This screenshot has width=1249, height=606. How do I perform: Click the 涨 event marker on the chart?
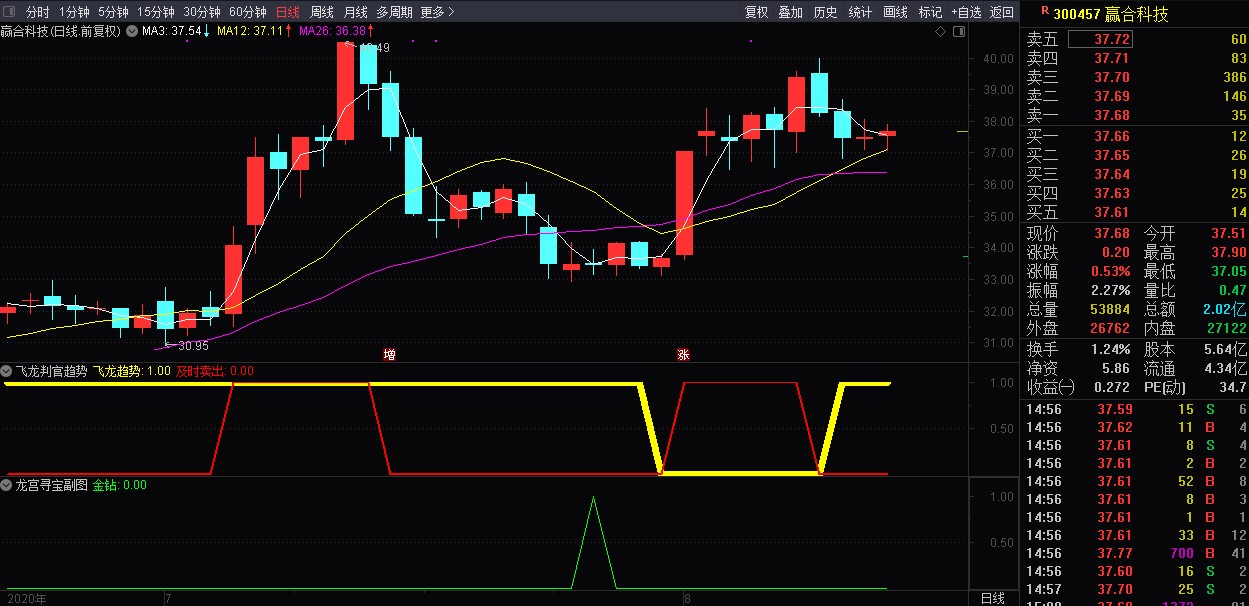click(x=684, y=354)
